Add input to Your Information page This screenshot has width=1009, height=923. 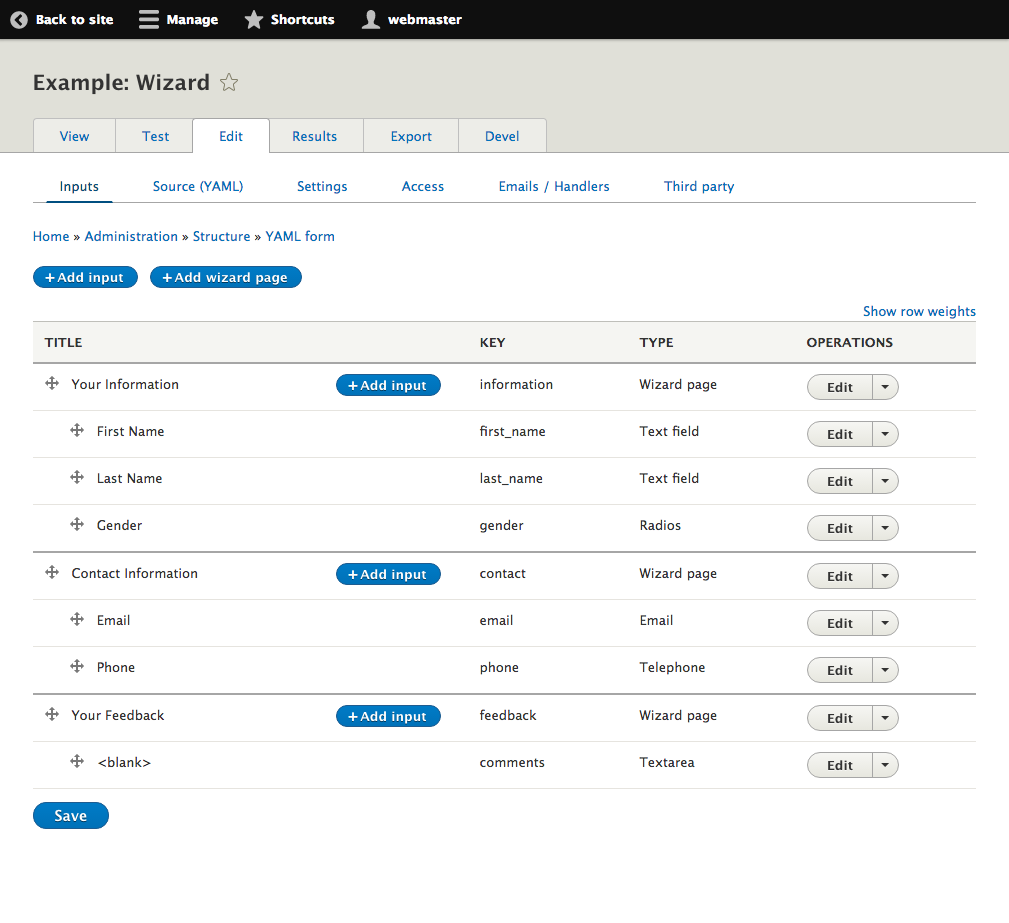click(x=388, y=385)
